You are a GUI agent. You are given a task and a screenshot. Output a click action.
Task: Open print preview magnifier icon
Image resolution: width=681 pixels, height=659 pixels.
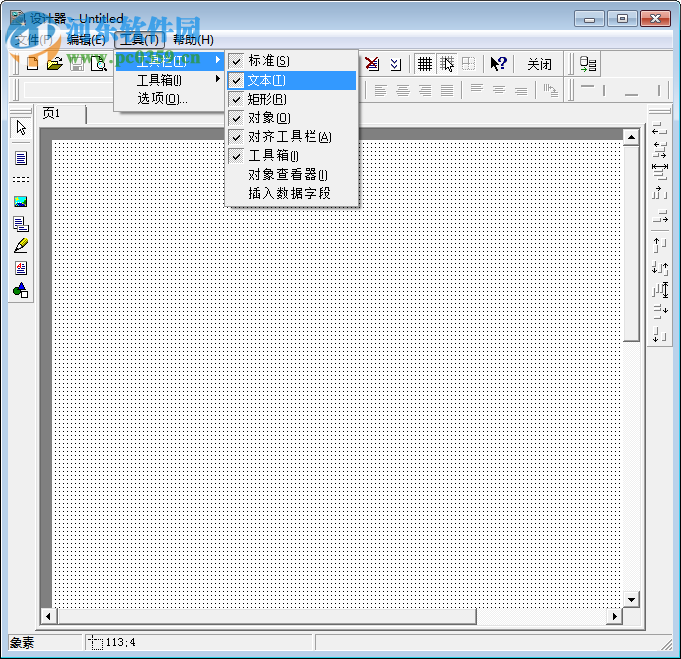click(x=99, y=64)
